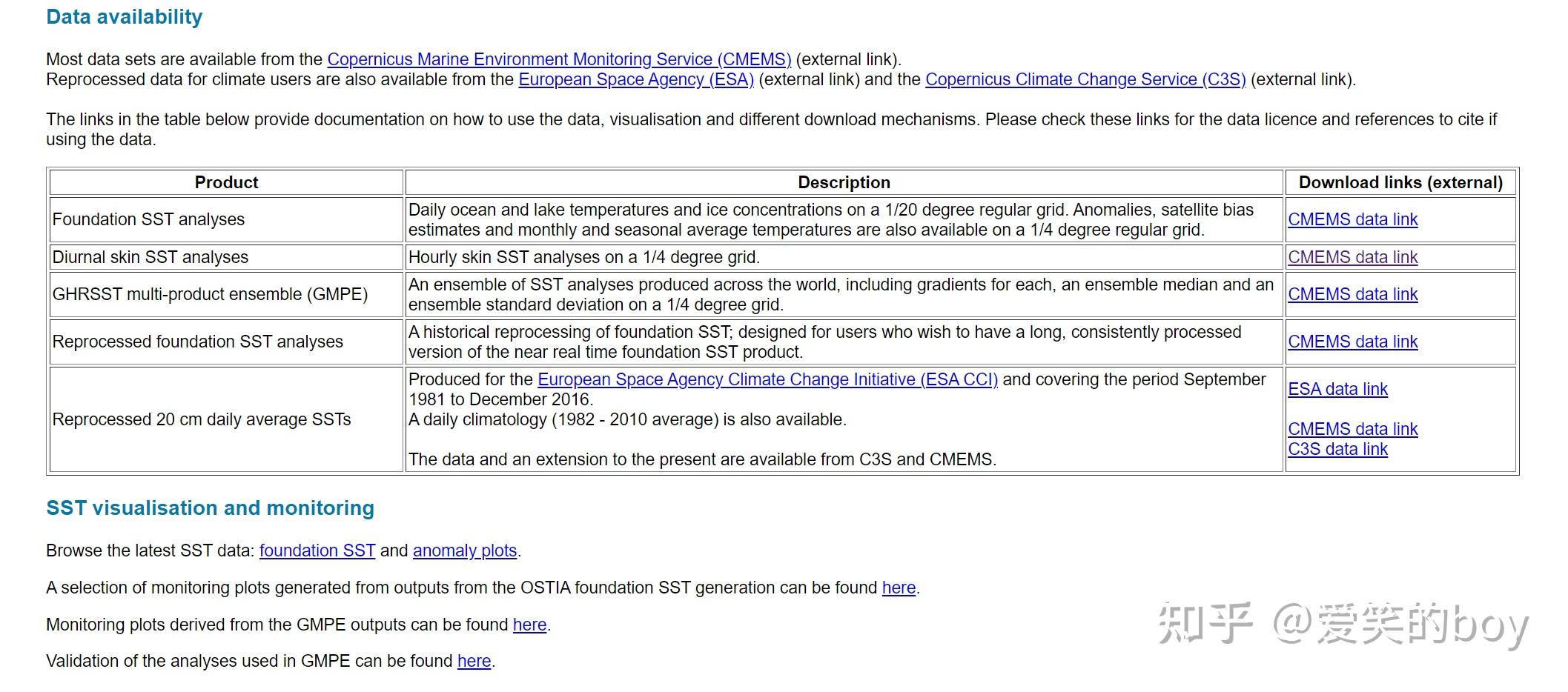Click the "Data availability" heading
Image resolution: width=1568 pixels, height=692 pixels.
coord(124,17)
